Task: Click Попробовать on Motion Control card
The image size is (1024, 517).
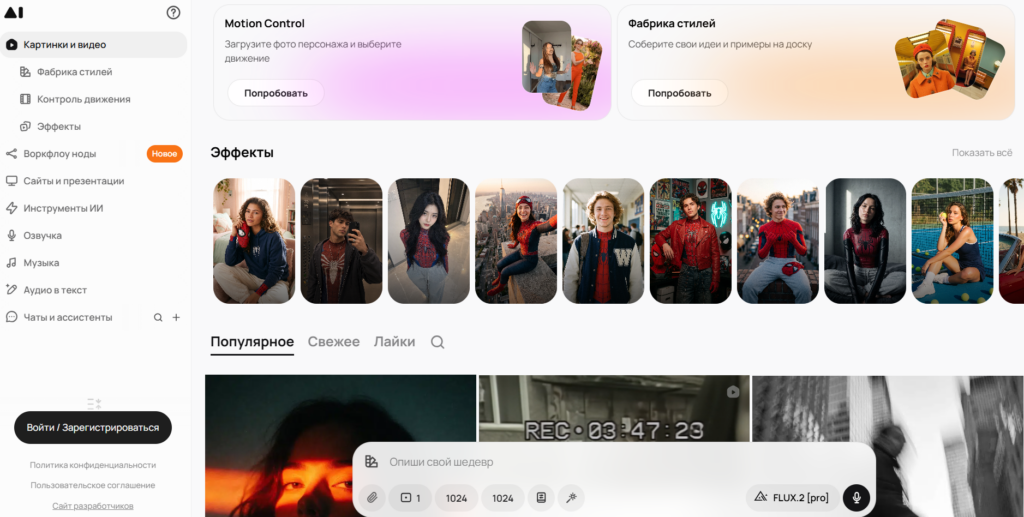Action: [276, 93]
